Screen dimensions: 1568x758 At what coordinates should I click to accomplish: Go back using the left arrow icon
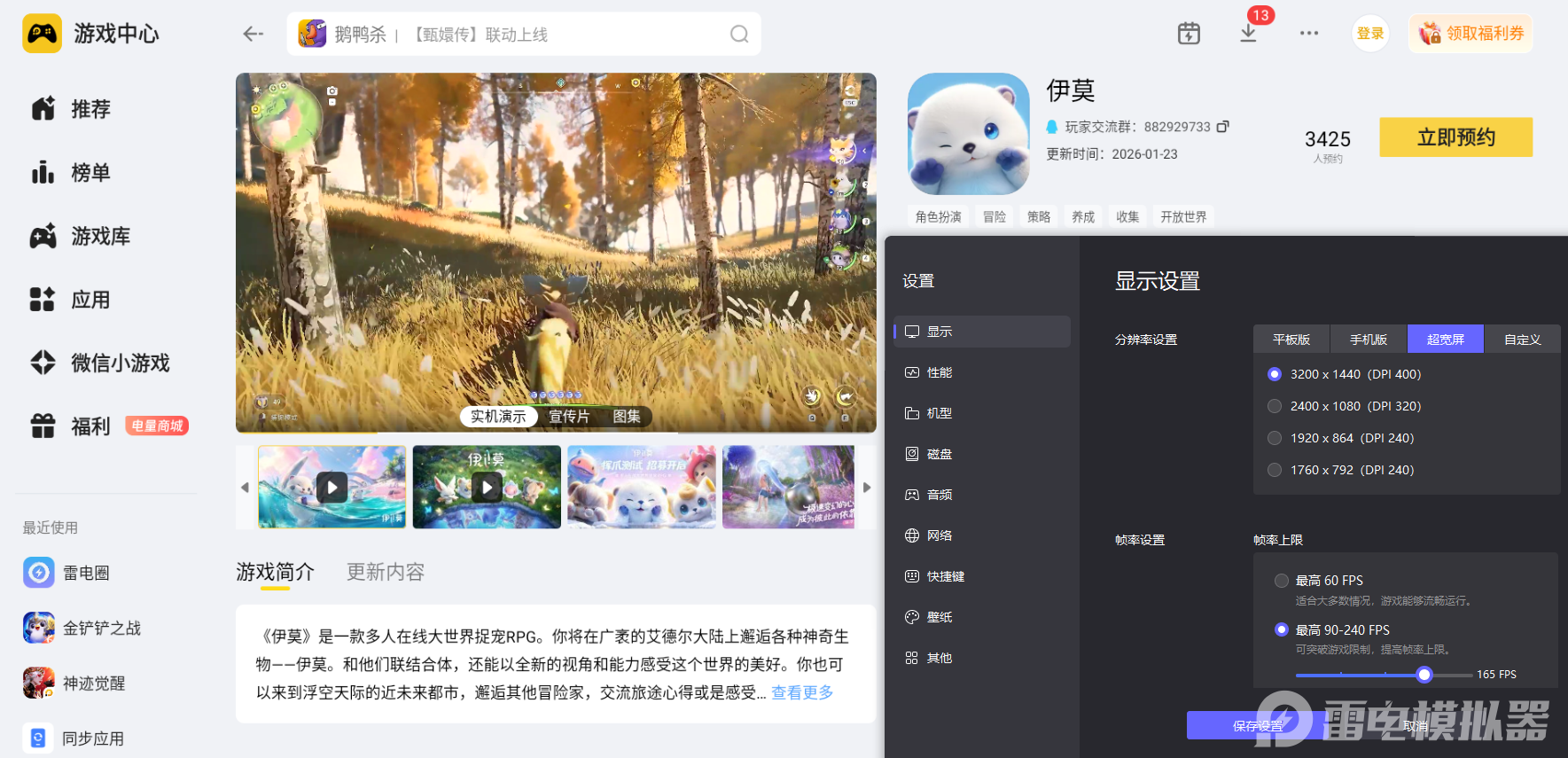[x=254, y=34]
